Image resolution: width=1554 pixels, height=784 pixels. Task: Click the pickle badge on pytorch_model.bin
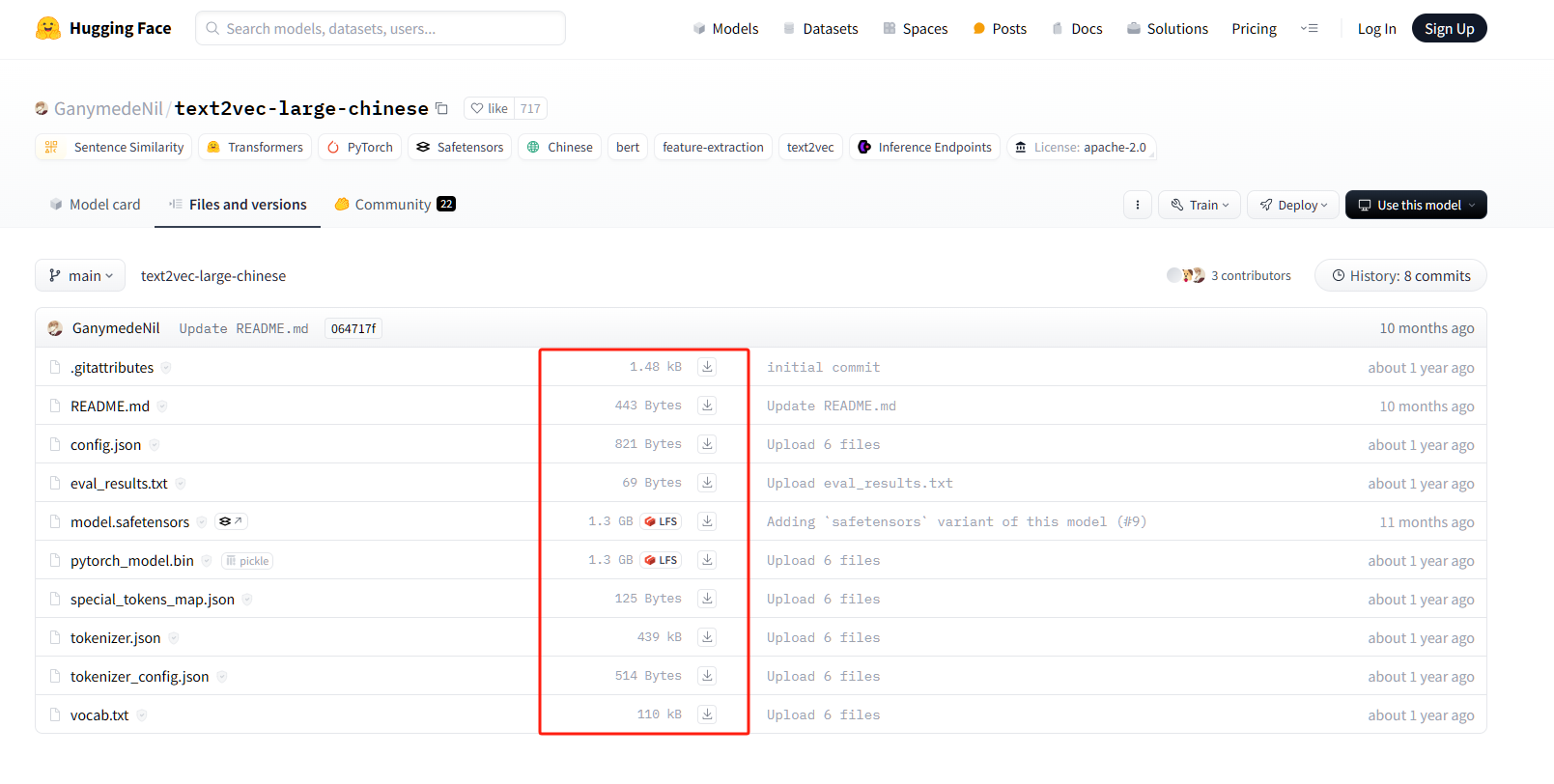pyautogui.click(x=247, y=561)
